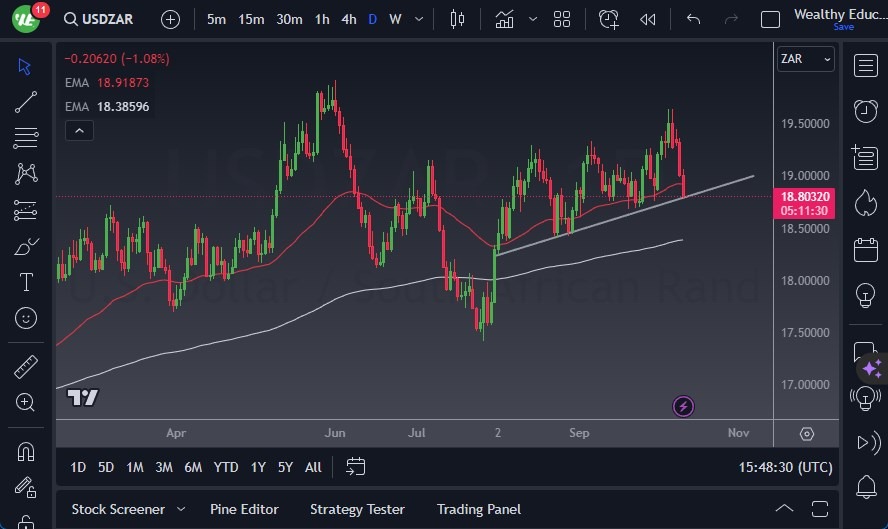888x529 pixels.
Task: Switch to Strategy Tester tab
Action: 357,509
